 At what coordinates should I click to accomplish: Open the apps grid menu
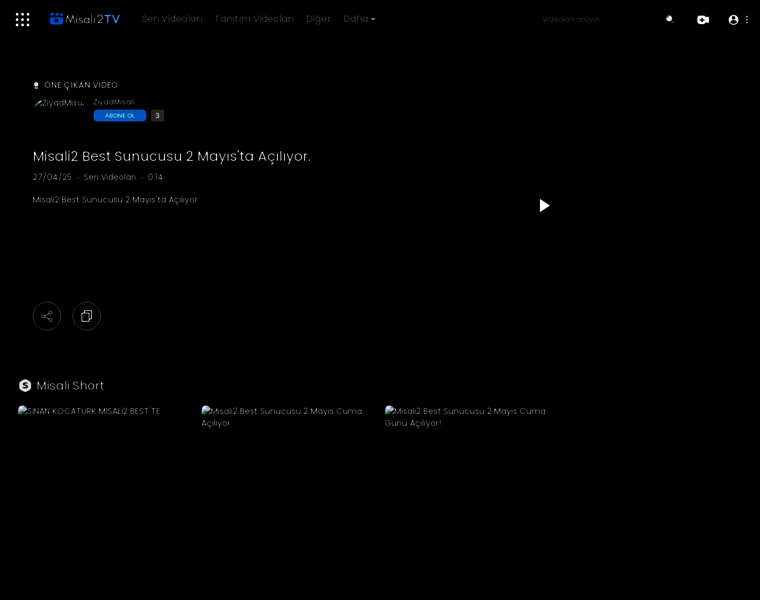(22, 19)
